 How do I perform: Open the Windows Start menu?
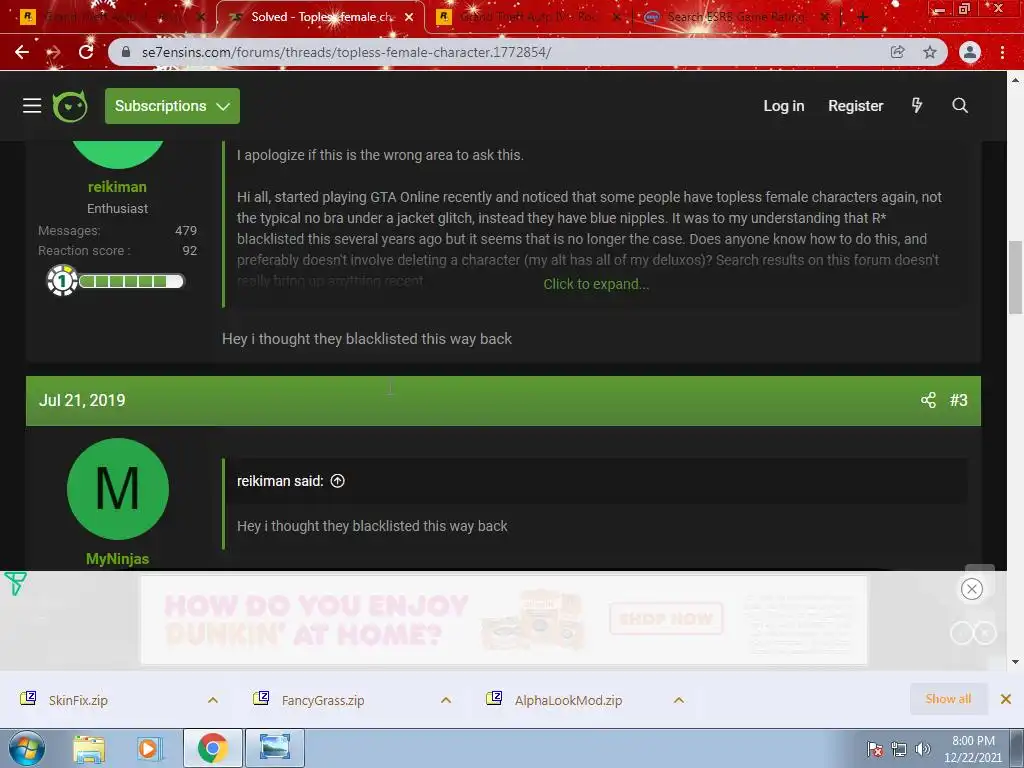tap(27, 748)
